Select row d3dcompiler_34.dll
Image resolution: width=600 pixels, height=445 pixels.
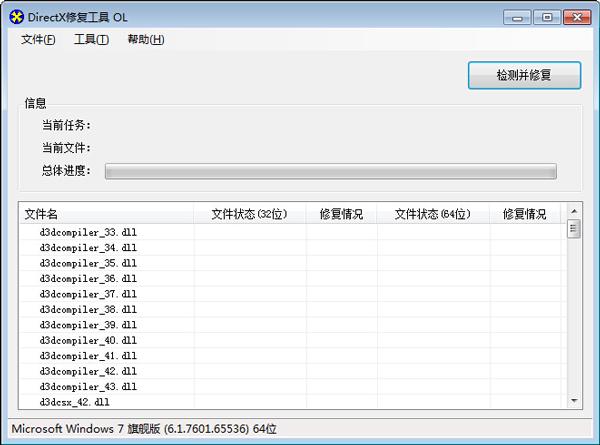(293, 248)
